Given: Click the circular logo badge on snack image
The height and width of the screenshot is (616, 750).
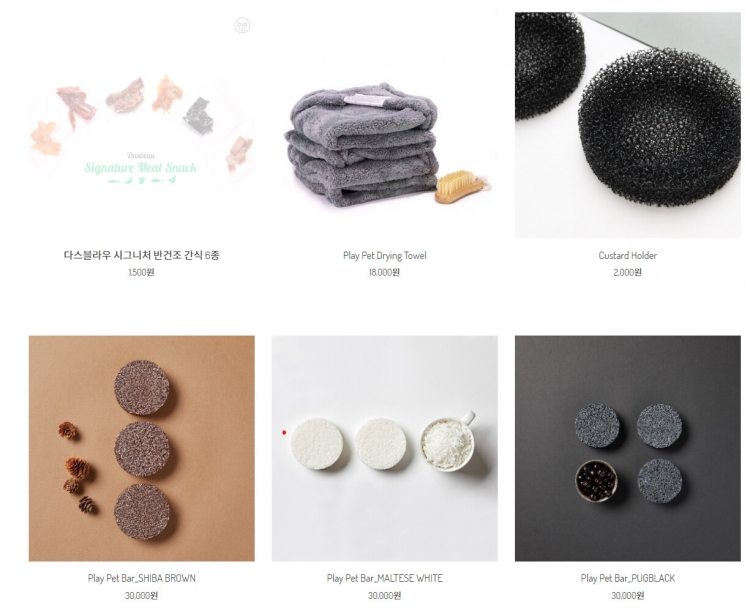Looking at the screenshot, I should click(x=242, y=25).
